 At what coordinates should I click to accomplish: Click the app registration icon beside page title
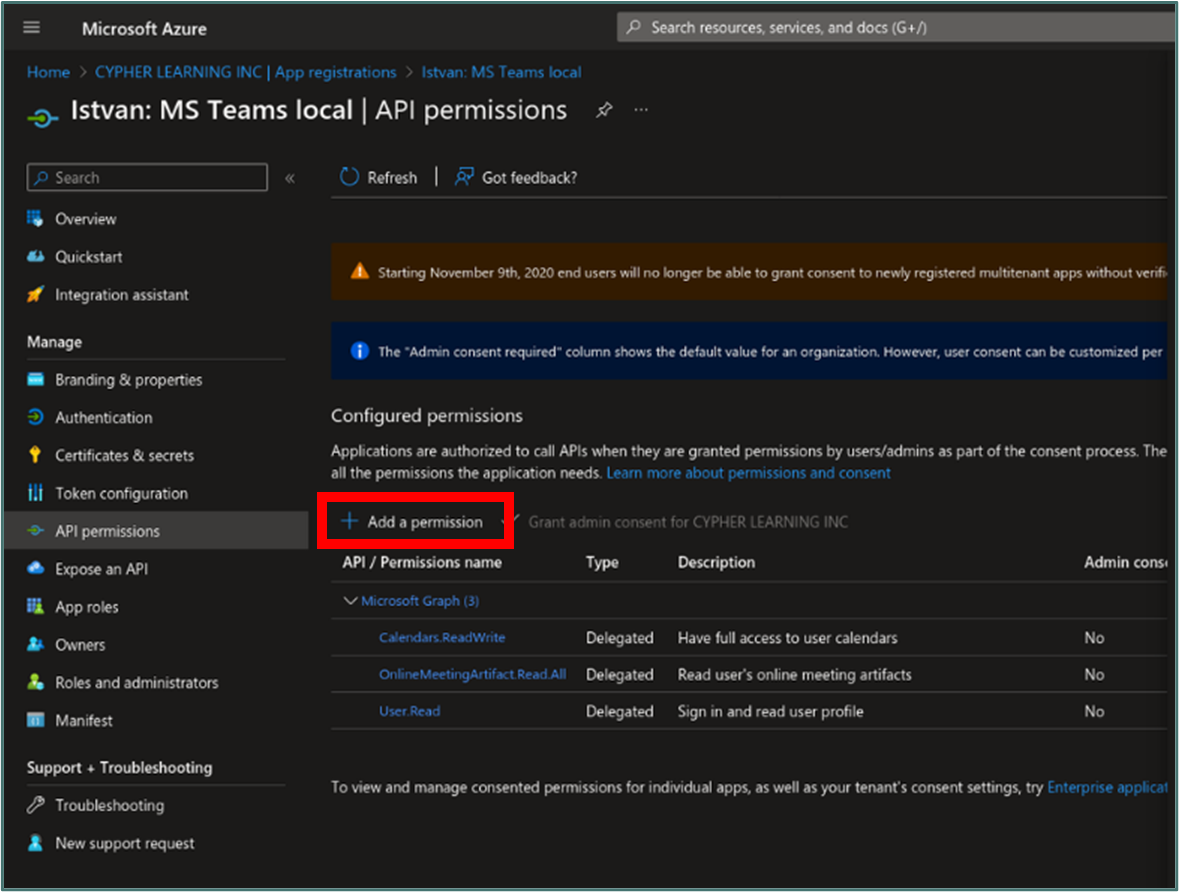(42, 117)
